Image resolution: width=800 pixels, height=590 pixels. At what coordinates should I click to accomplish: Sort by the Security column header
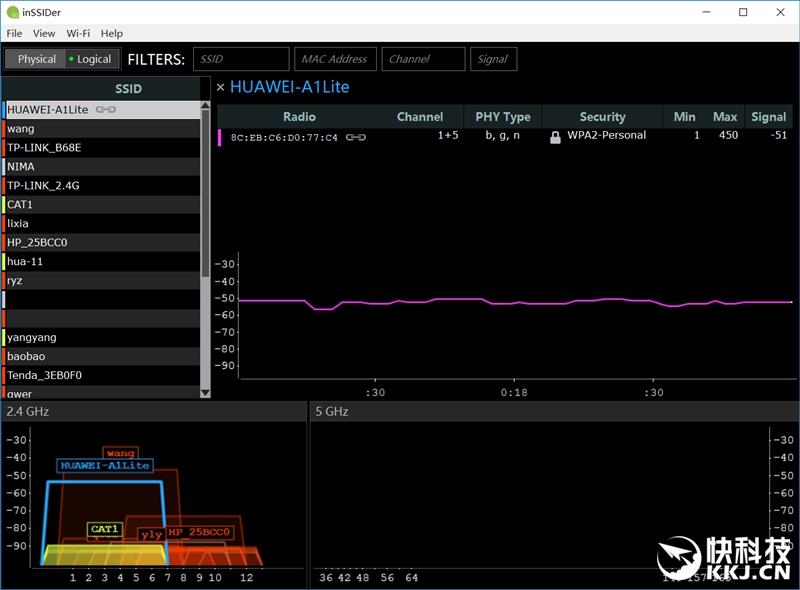point(602,117)
